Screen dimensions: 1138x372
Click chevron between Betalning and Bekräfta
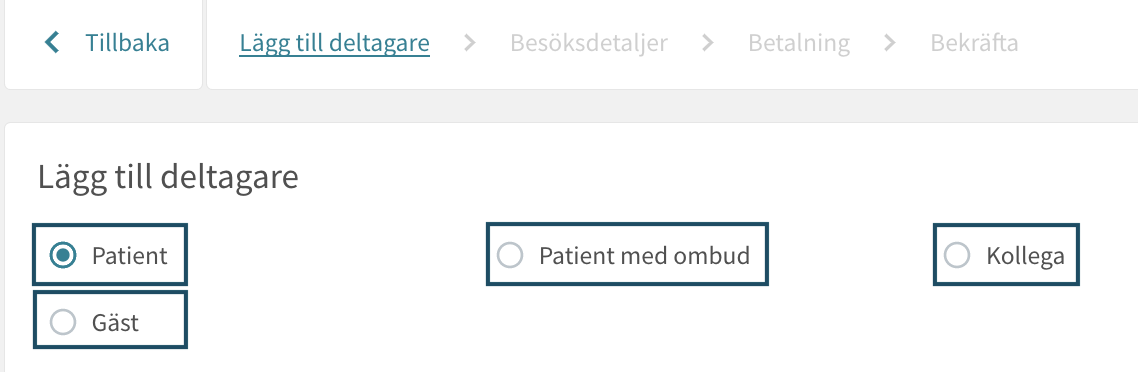[890, 44]
